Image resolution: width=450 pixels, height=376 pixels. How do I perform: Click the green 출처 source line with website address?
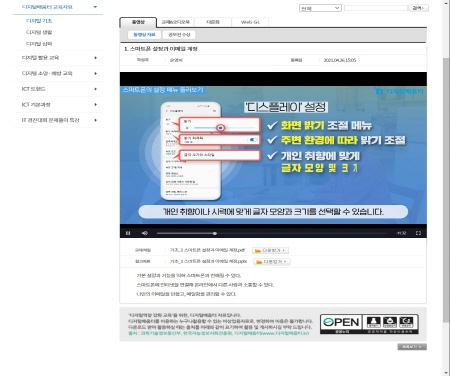(219, 333)
